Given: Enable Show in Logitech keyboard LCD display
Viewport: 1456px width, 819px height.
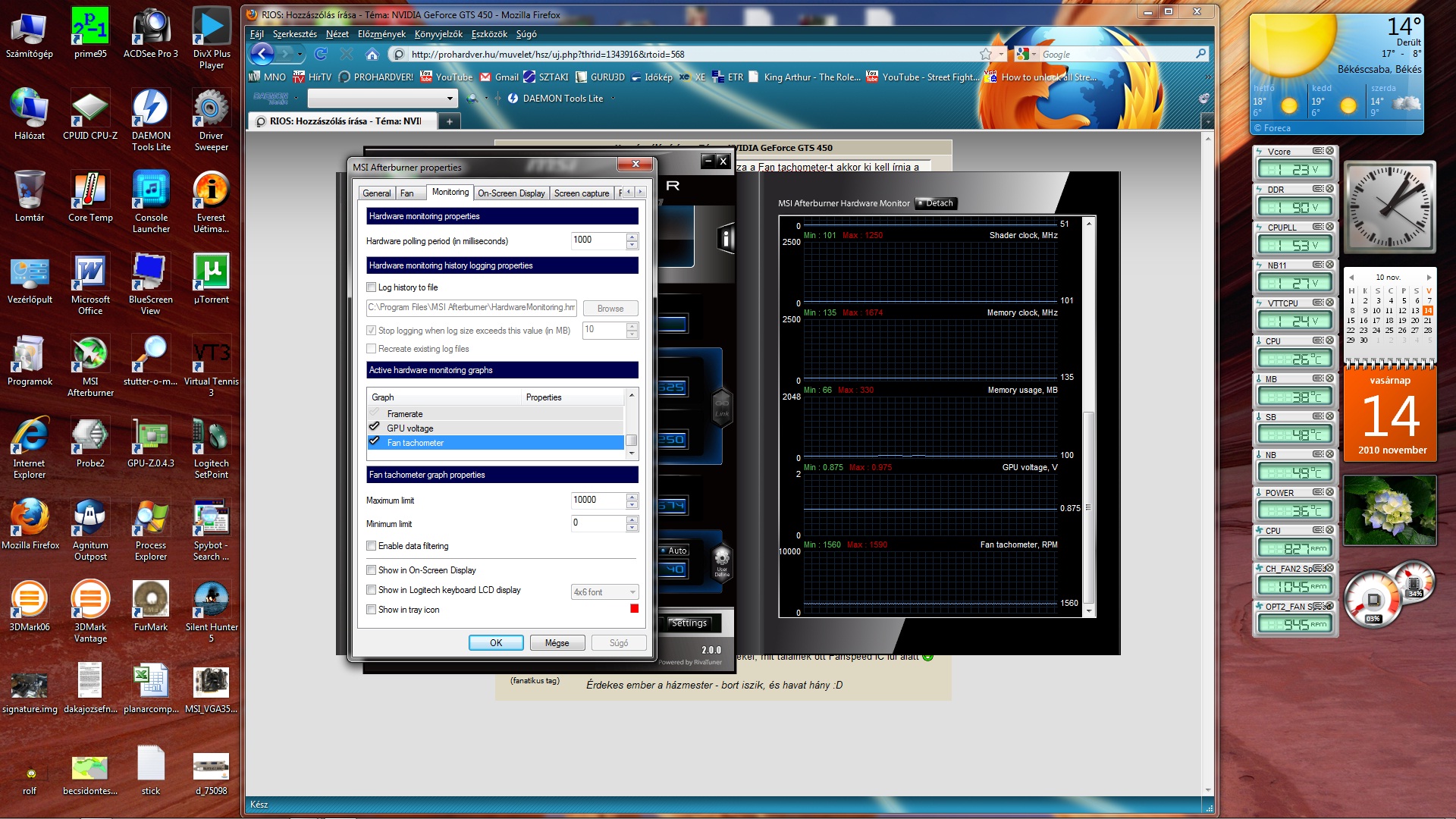Looking at the screenshot, I should [371, 590].
